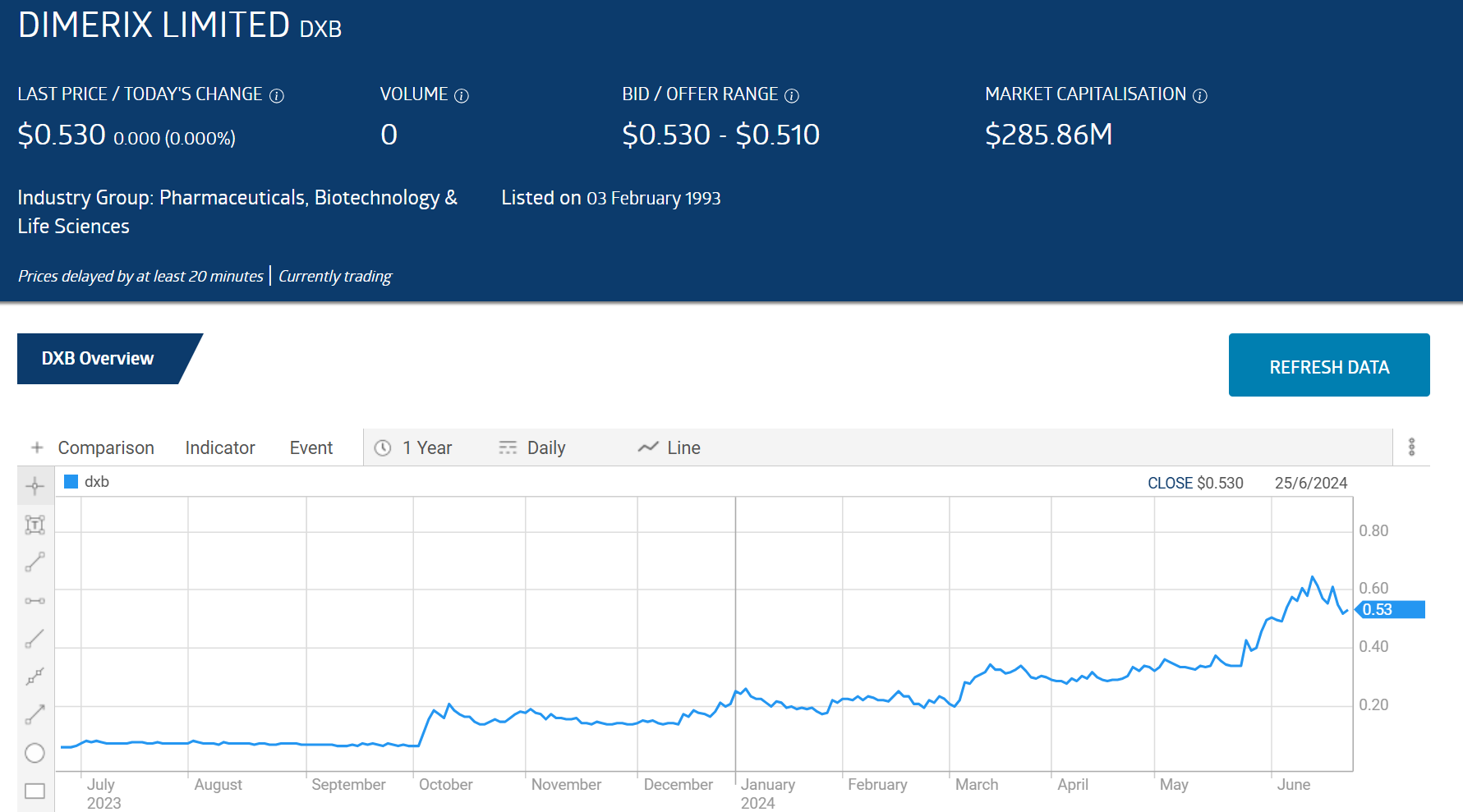Open the Comparison menu
This screenshot has height=812, width=1463.
click(106, 447)
